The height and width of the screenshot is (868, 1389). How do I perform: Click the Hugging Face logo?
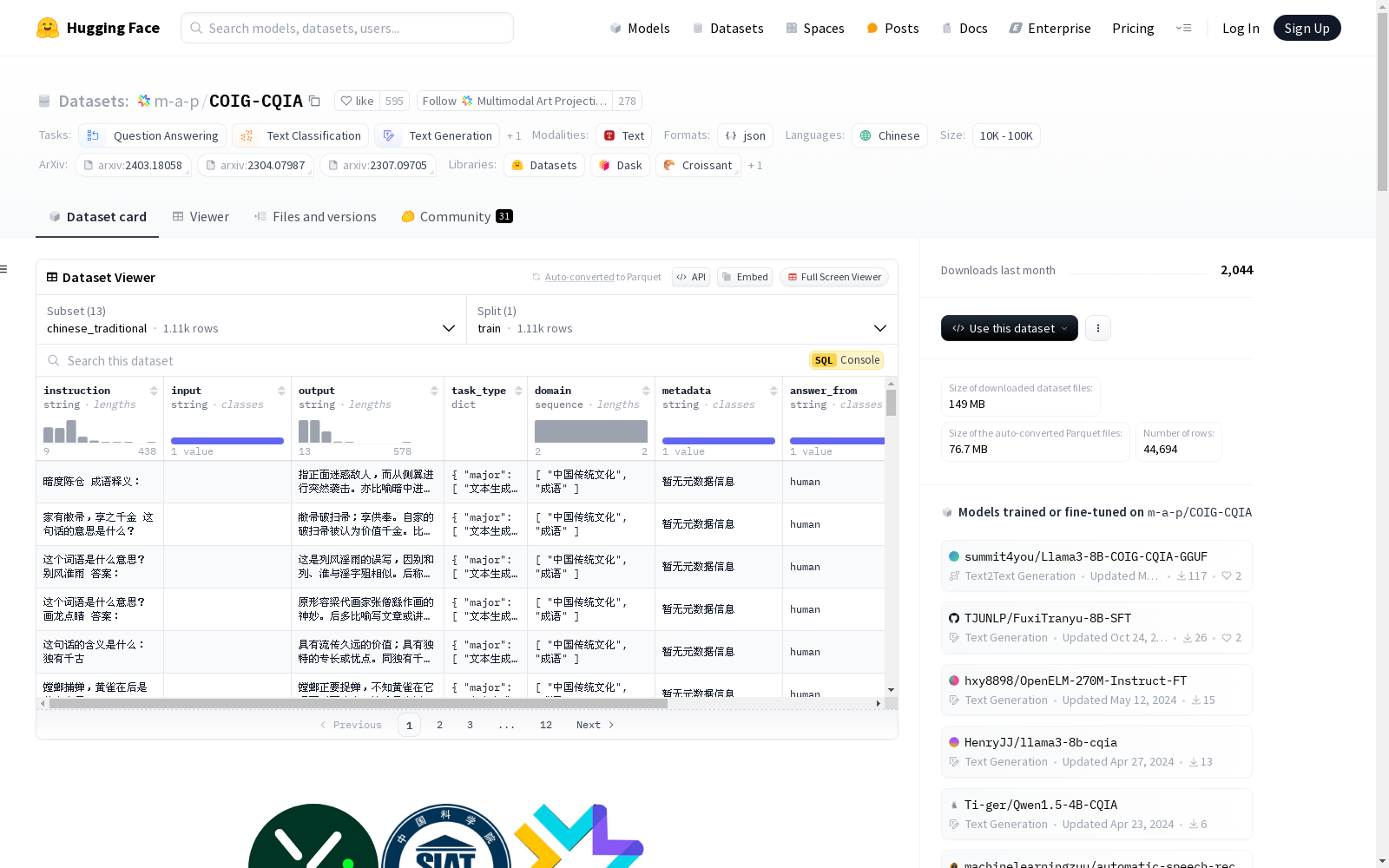click(x=98, y=28)
